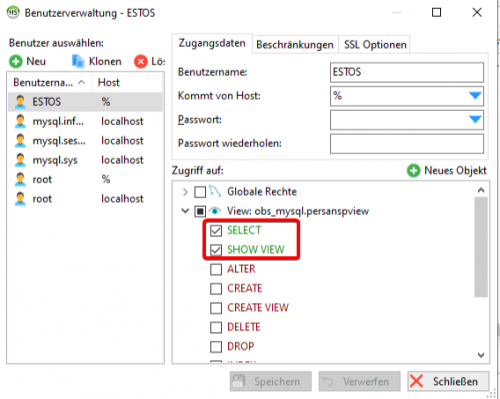Open the Kommt von Host dropdown

tap(475, 96)
